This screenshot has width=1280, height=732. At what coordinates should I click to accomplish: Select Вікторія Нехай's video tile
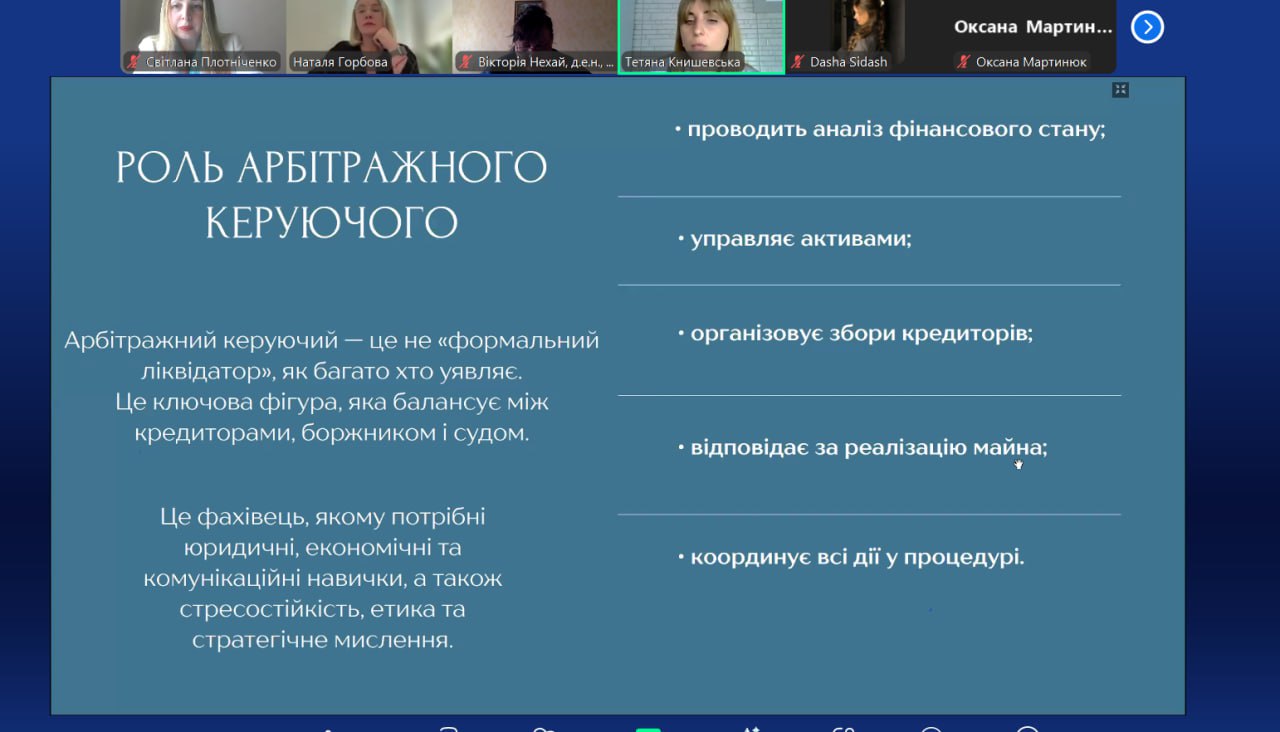point(535,36)
